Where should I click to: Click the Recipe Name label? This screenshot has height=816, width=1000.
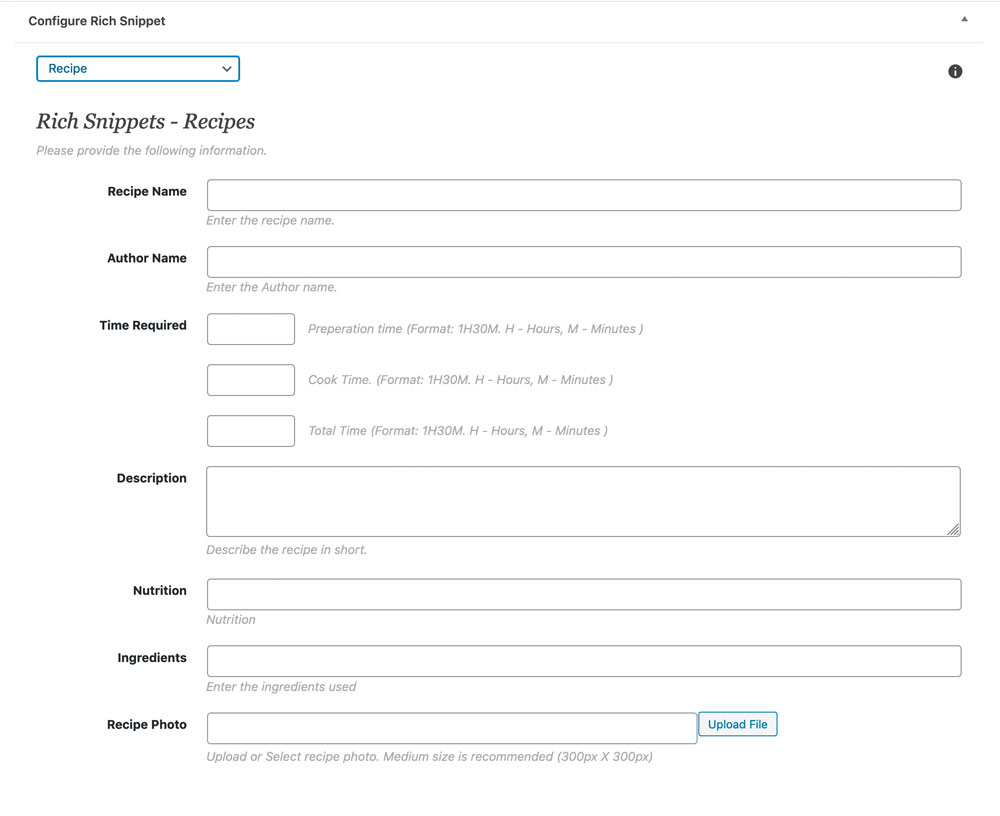[147, 191]
